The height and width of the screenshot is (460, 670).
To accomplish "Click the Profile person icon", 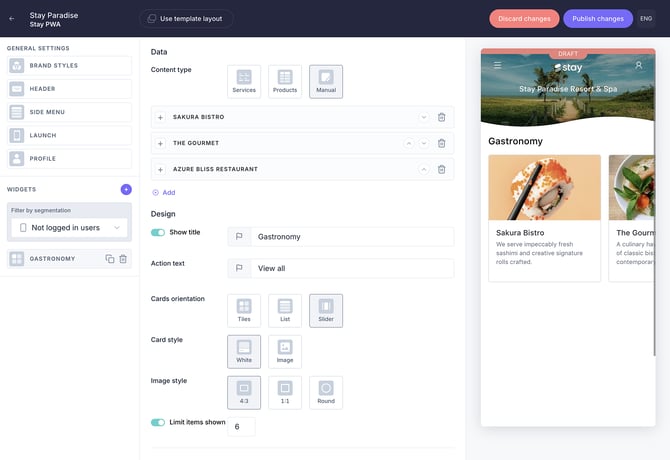I will pos(17,158).
